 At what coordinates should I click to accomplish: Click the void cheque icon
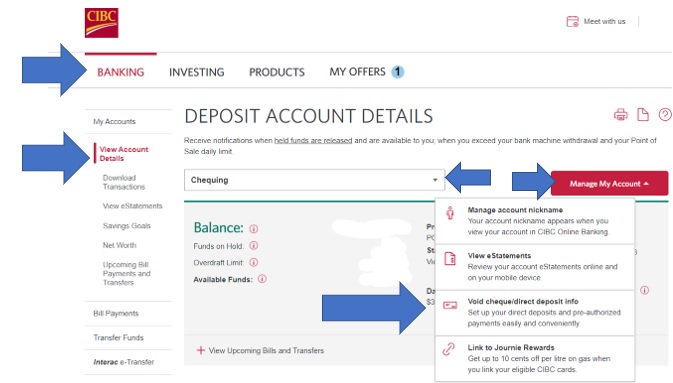pyautogui.click(x=450, y=305)
